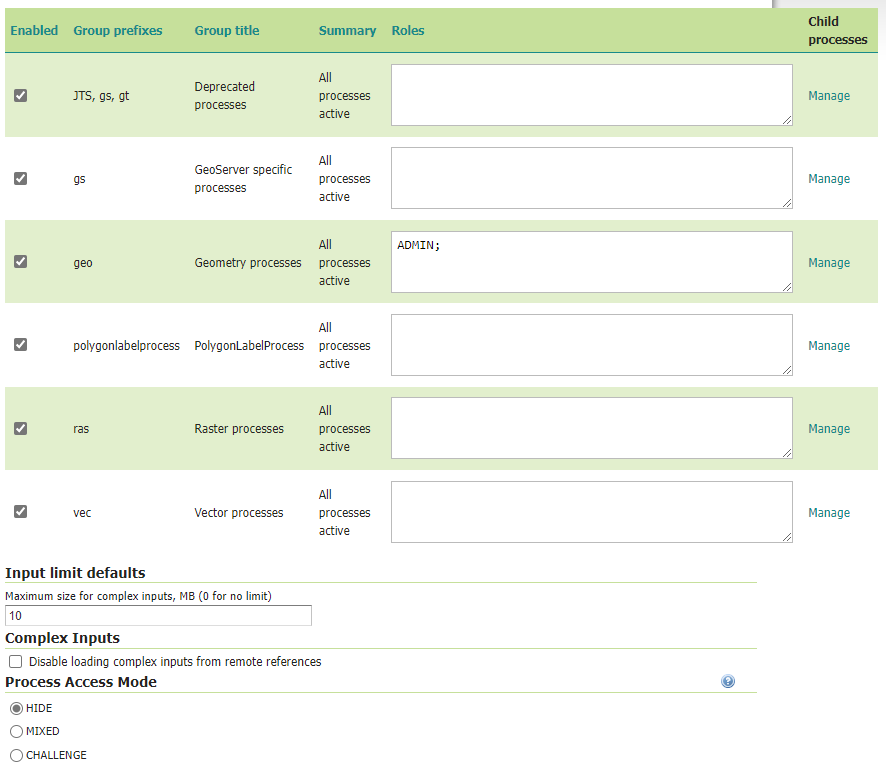Image resolution: width=886 pixels, height=769 pixels.
Task: Toggle the Geometry processes enabled checkbox
Action: point(20,262)
